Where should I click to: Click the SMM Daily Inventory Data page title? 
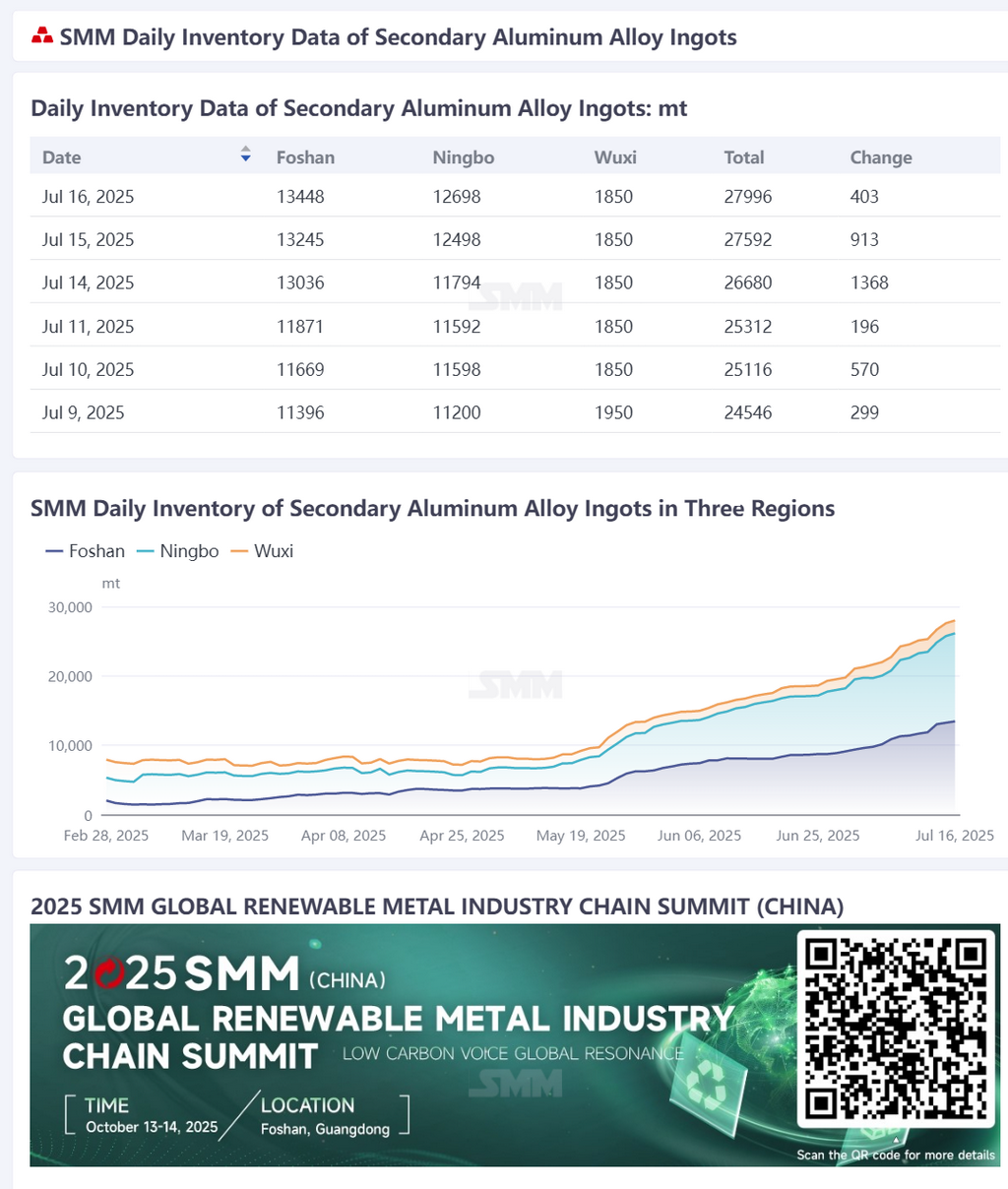[399, 37]
